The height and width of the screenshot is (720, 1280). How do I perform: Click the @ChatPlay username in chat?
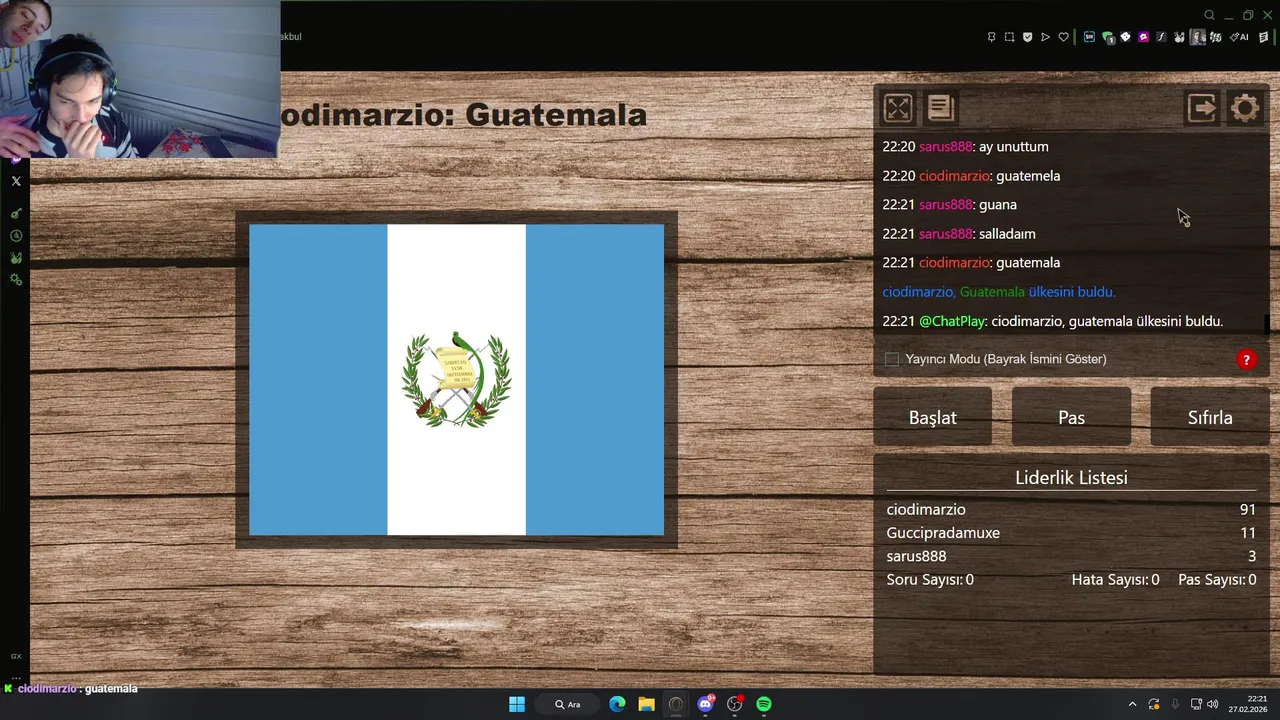(952, 321)
